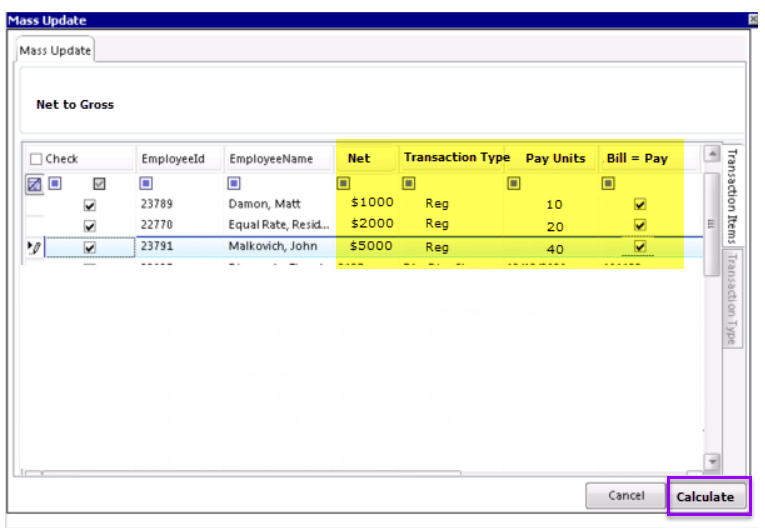Image resolution: width=765 pixels, height=531 pixels.
Task: Click Pay Units value 20
Action: (555, 227)
